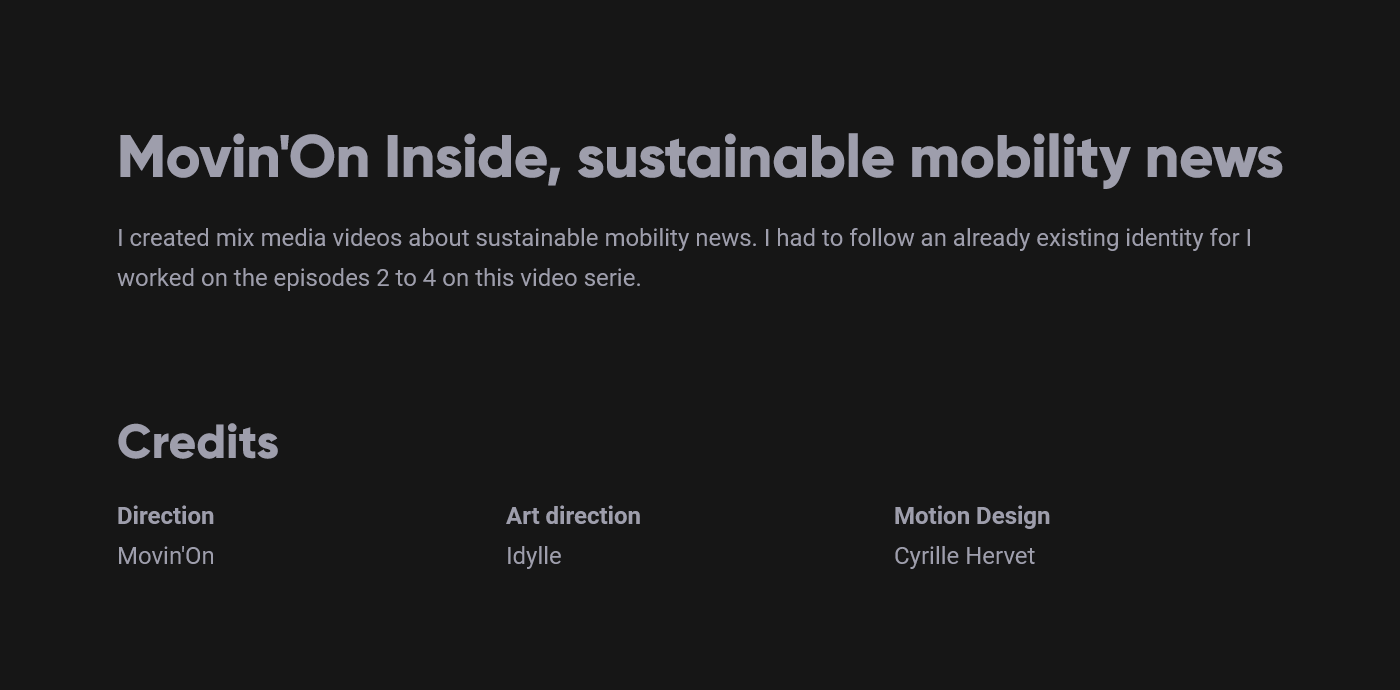Click "sustainable" in the large heading

(735, 158)
